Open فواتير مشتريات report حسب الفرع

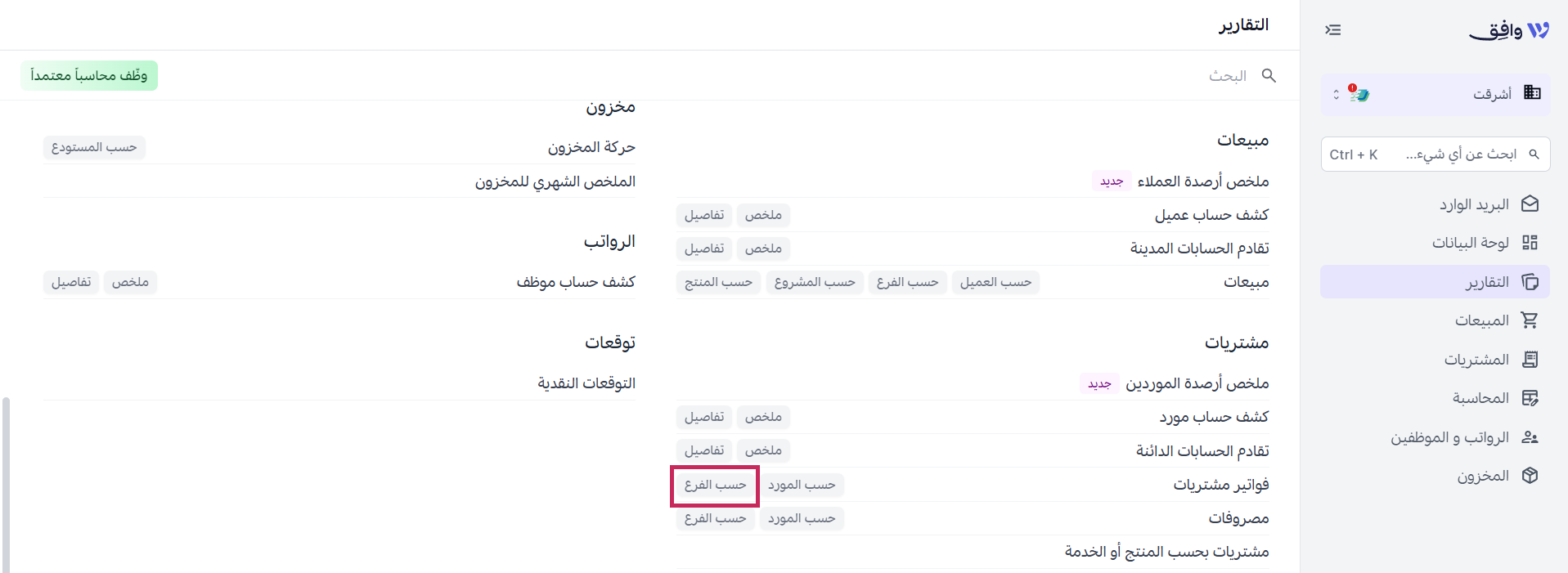(x=715, y=486)
